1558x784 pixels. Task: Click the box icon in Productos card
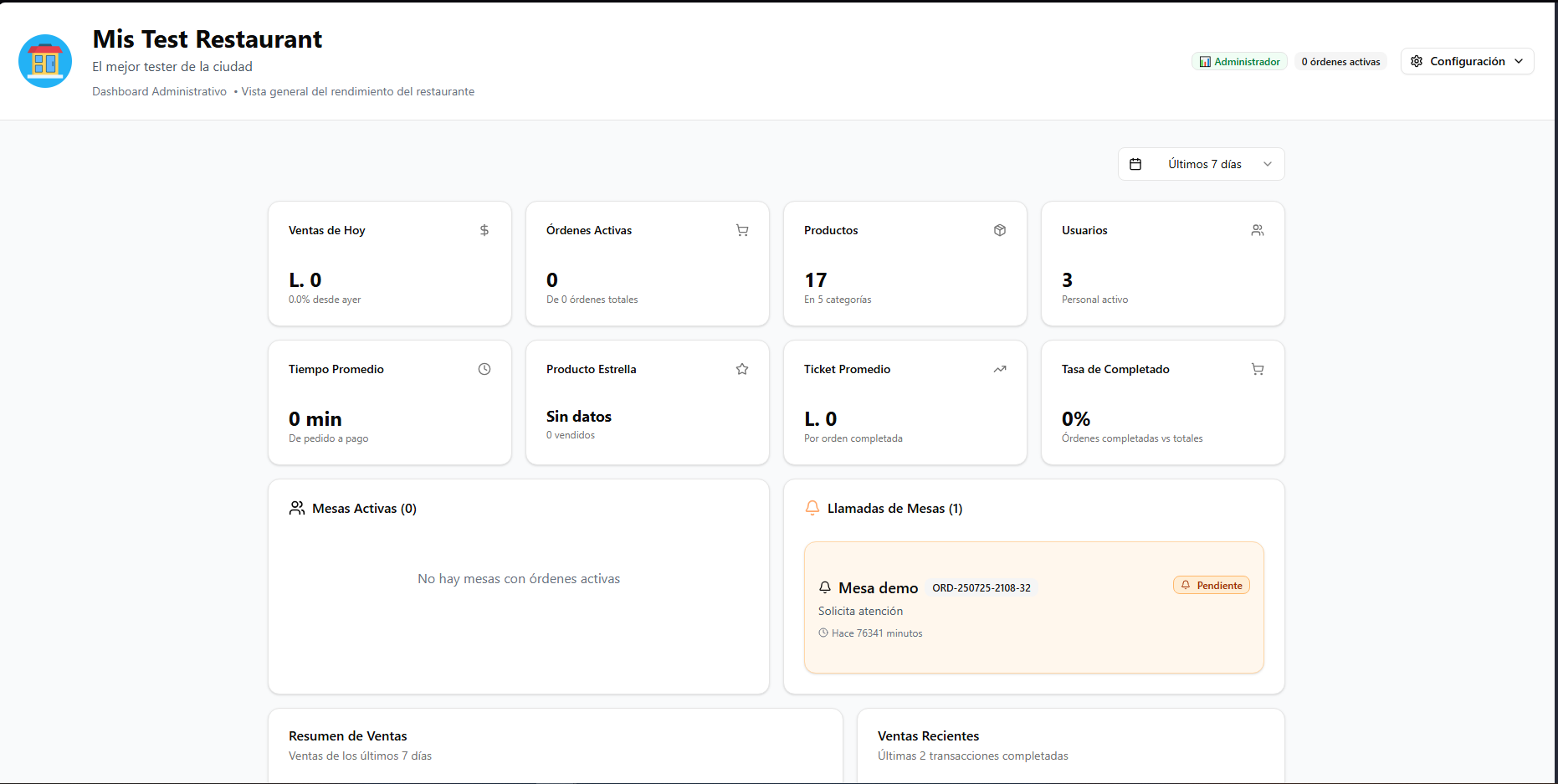(1000, 230)
